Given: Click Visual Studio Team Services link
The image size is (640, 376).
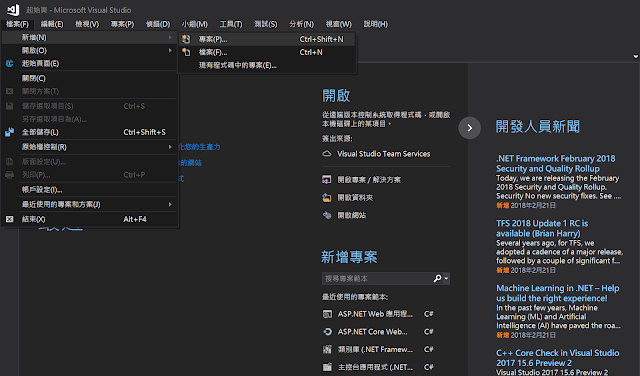Looking at the screenshot, I should [x=383, y=154].
